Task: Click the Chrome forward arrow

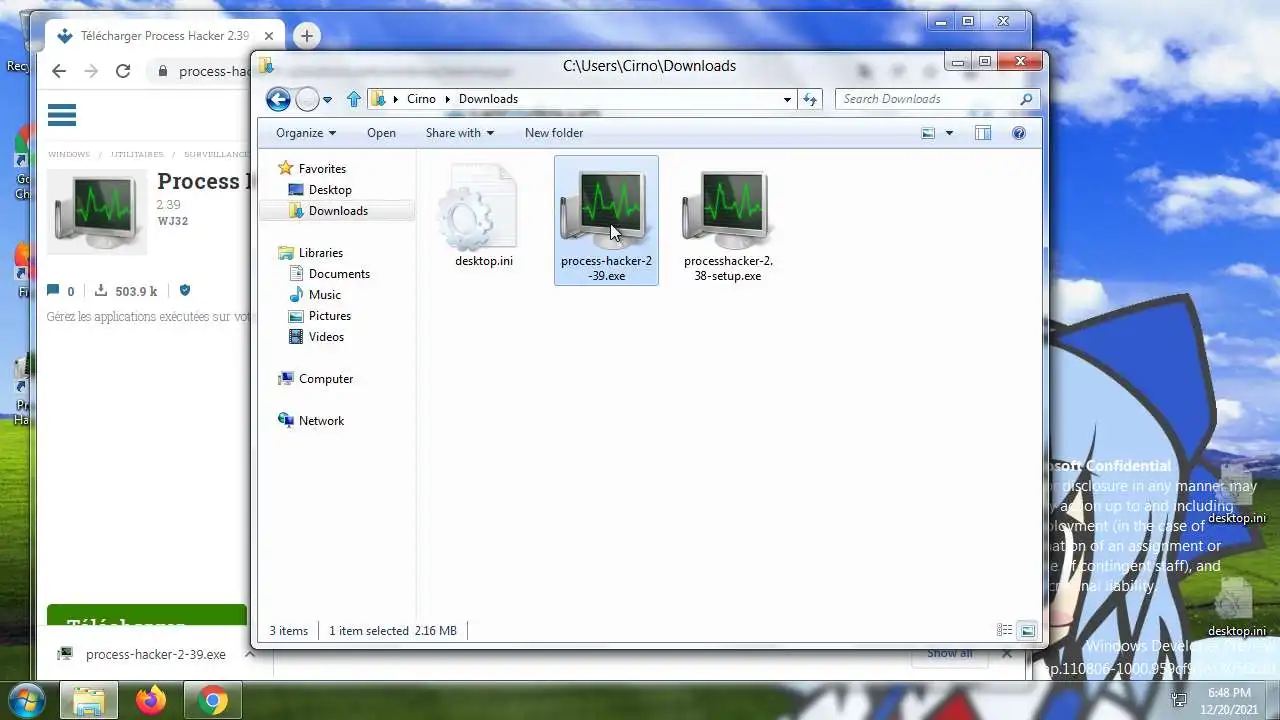Action: [x=91, y=71]
